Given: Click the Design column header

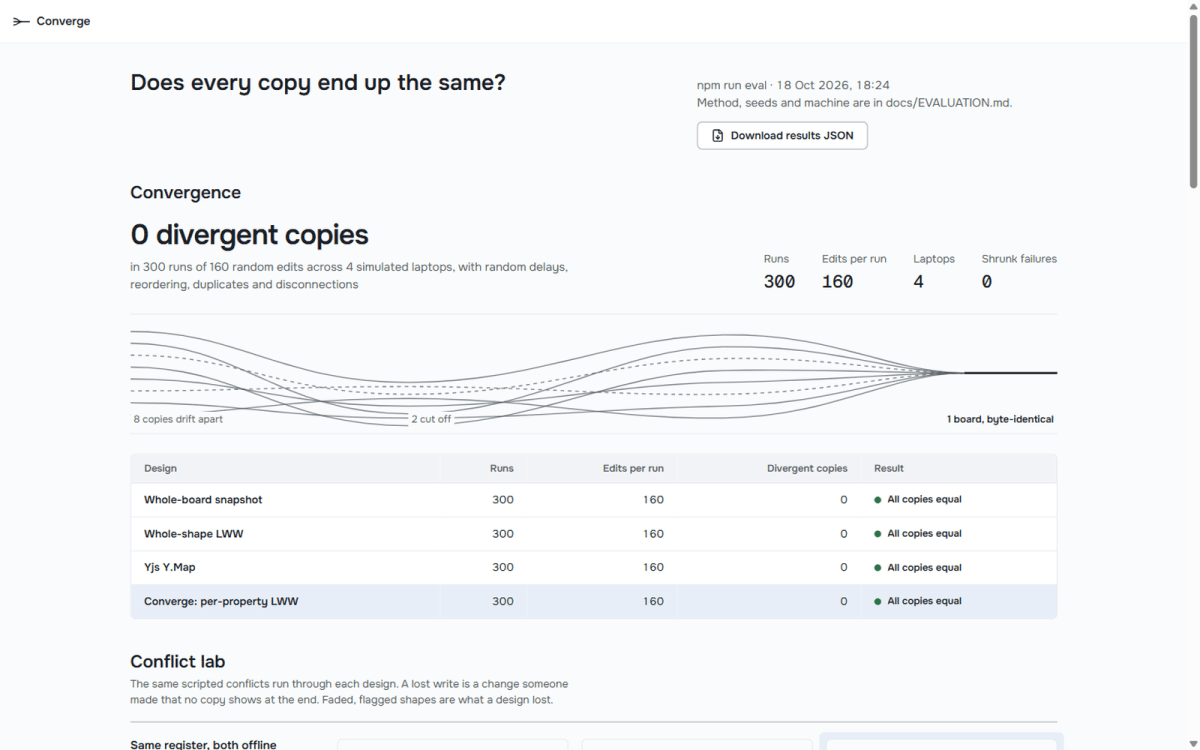Looking at the screenshot, I should [x=160, y=468].
